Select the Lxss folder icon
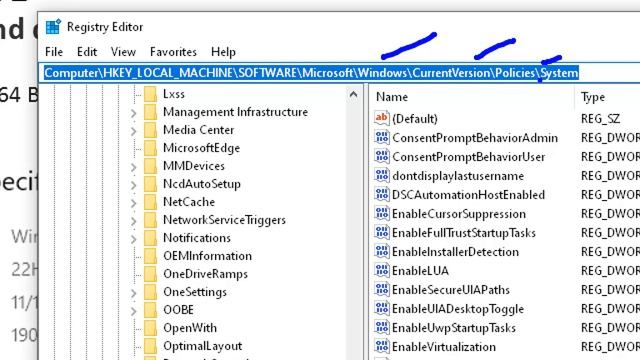The image size is (640, 360). tap(150, 94)
